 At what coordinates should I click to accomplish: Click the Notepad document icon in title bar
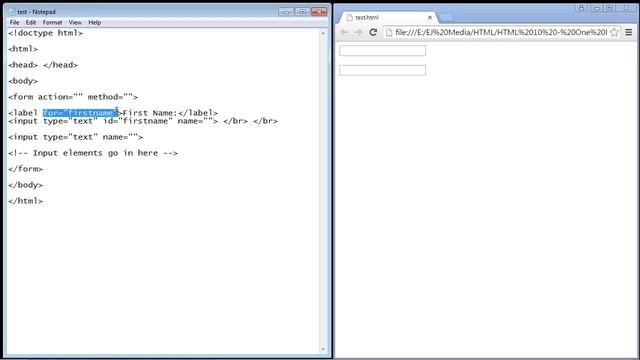pos(12,12)
